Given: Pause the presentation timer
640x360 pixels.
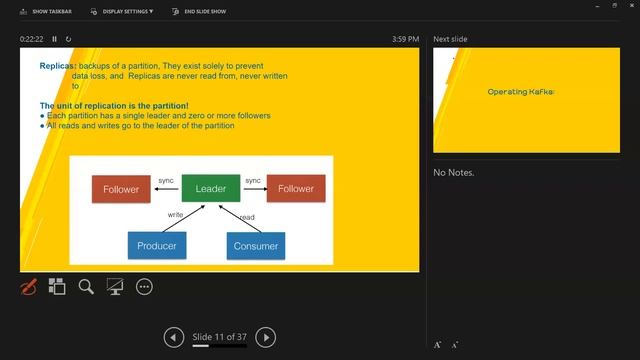Looking at the screenshot, I should 54,39.
